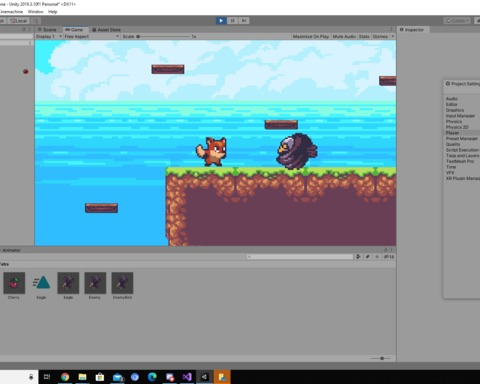The height and width of the screenshot is (384, 480).
Task: Select the Cherry prefab thumbnail
Action: click(14, 283)
